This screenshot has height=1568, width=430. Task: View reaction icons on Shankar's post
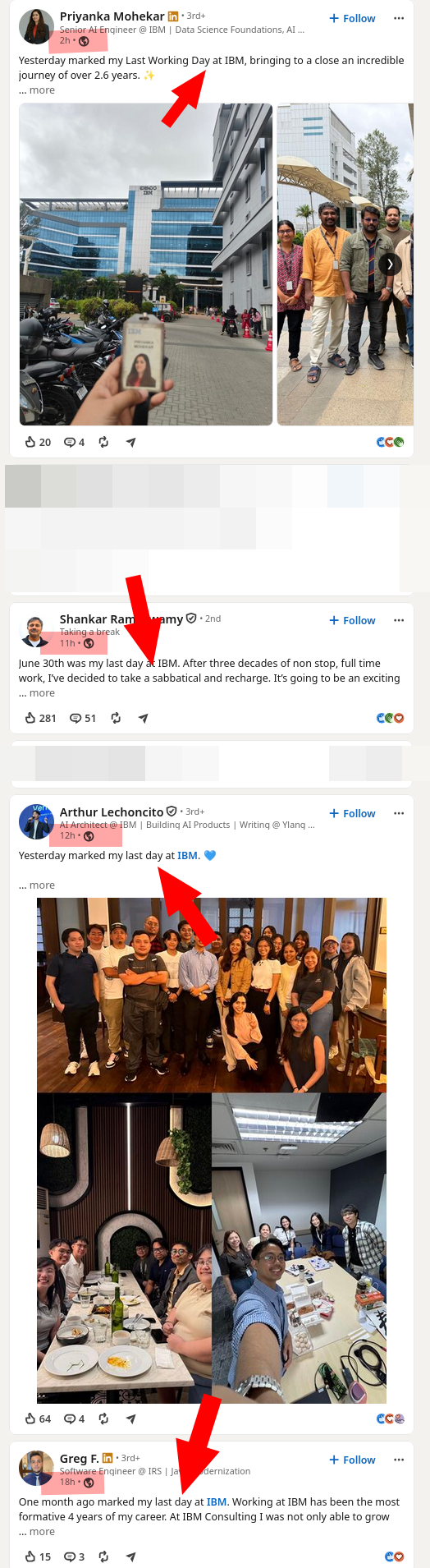tap(390, 718)
